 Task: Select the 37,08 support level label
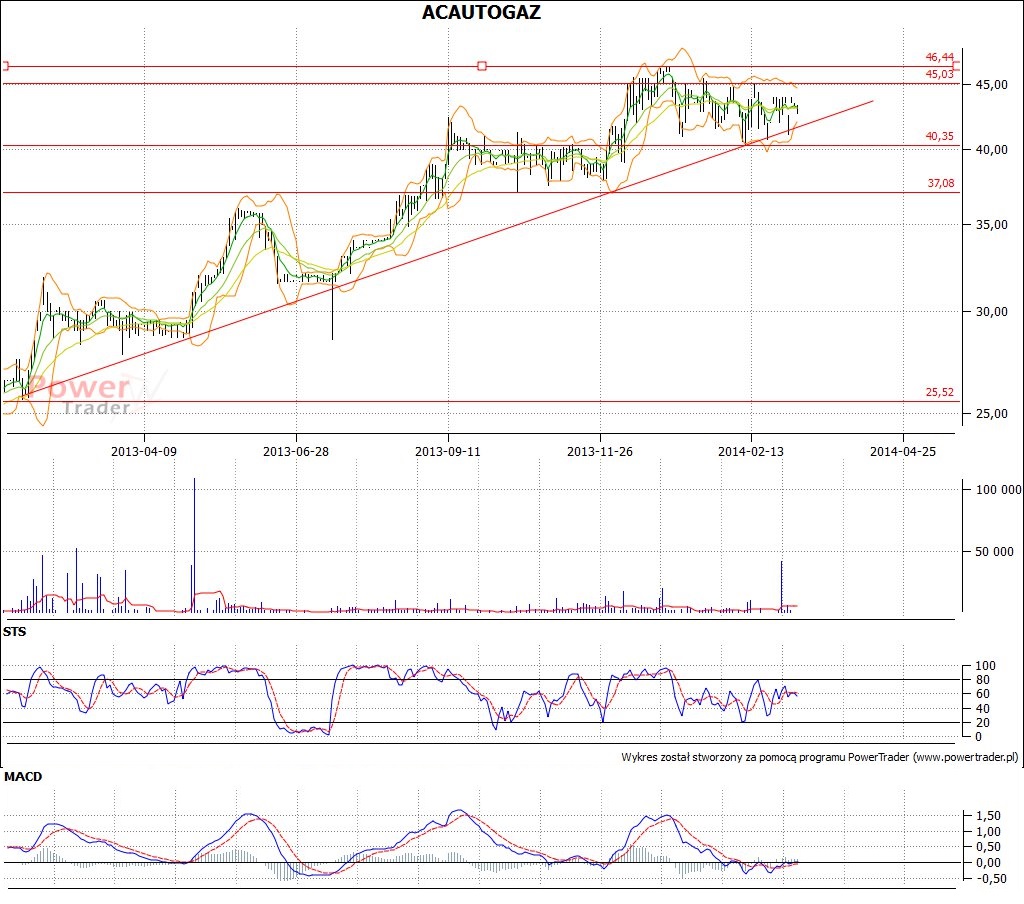click(940, 184)
